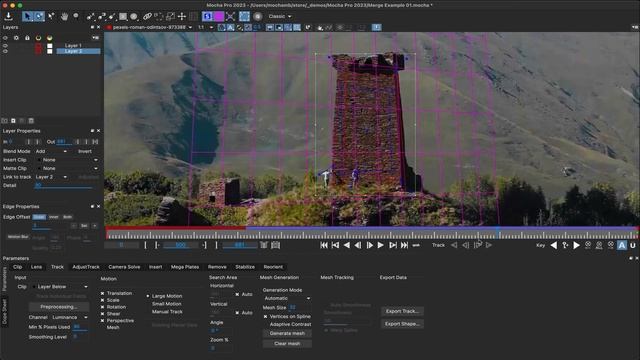Screen dimensions: 640x360
Task: Switch to the AdjustTrack tab
Action: point(86,267)
